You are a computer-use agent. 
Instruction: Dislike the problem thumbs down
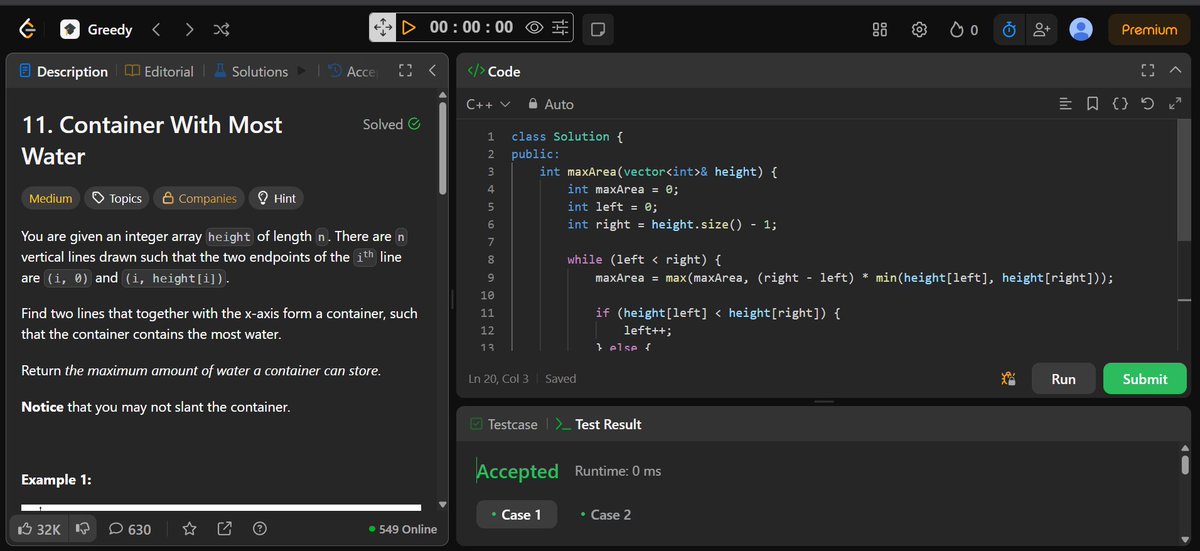coord(83,528)
